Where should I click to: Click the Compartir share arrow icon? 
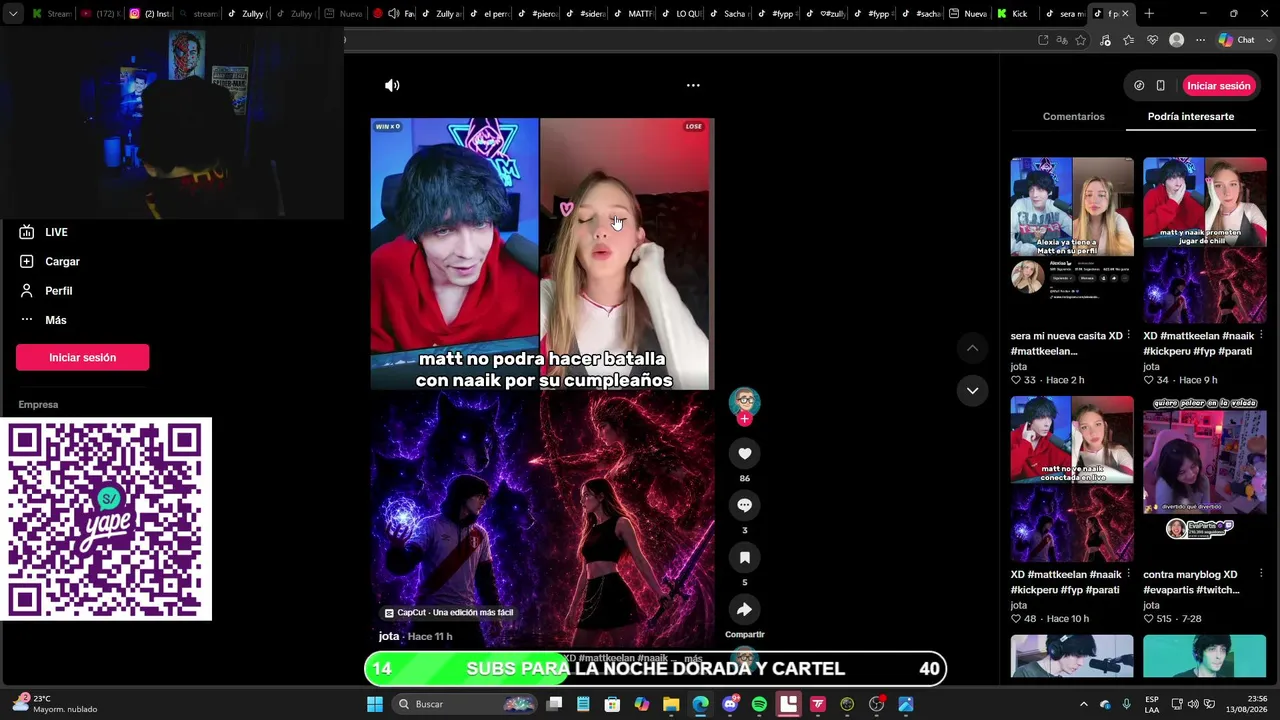pyautogui.click(x=744, y=609)
